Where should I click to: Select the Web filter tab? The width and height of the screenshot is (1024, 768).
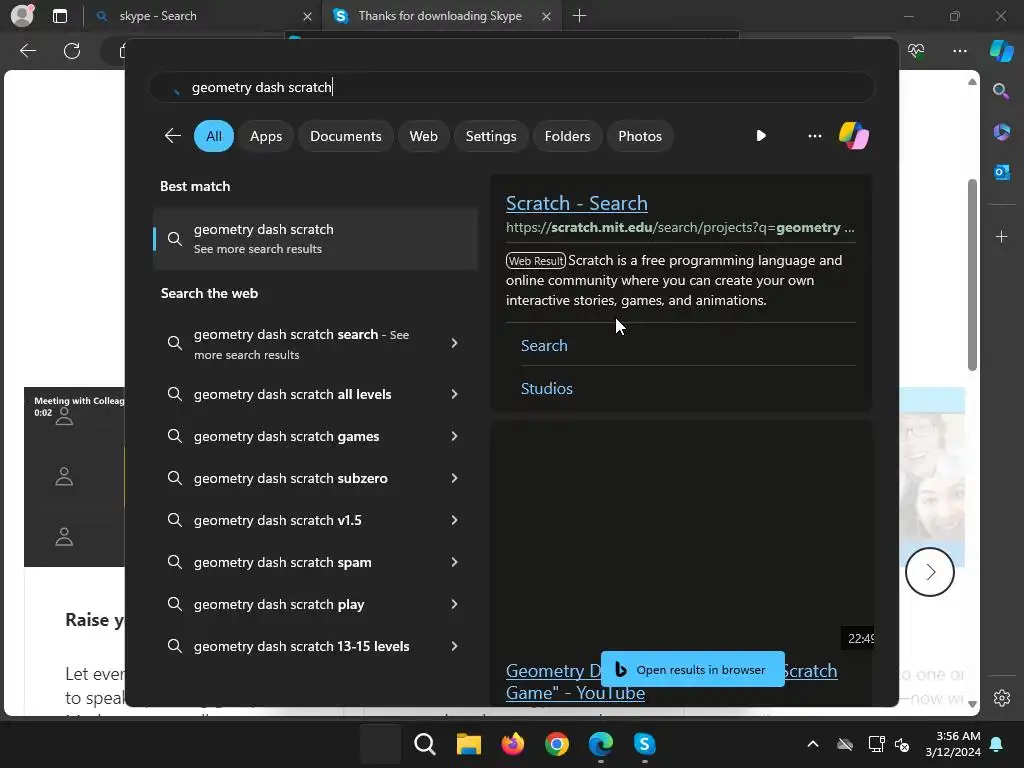click(x=423, y=136)
